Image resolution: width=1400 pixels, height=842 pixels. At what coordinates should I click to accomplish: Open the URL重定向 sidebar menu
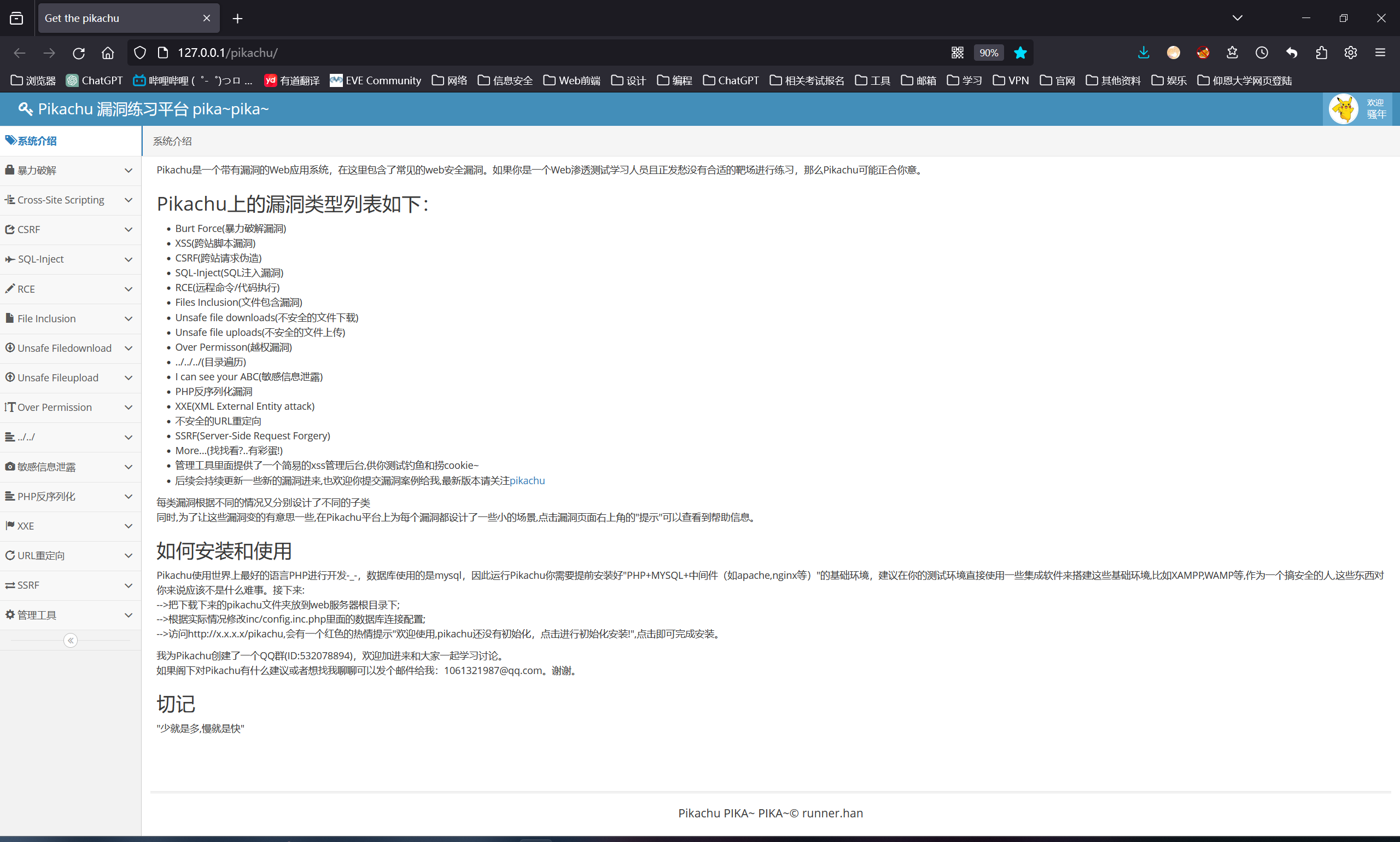coord(71,555)
